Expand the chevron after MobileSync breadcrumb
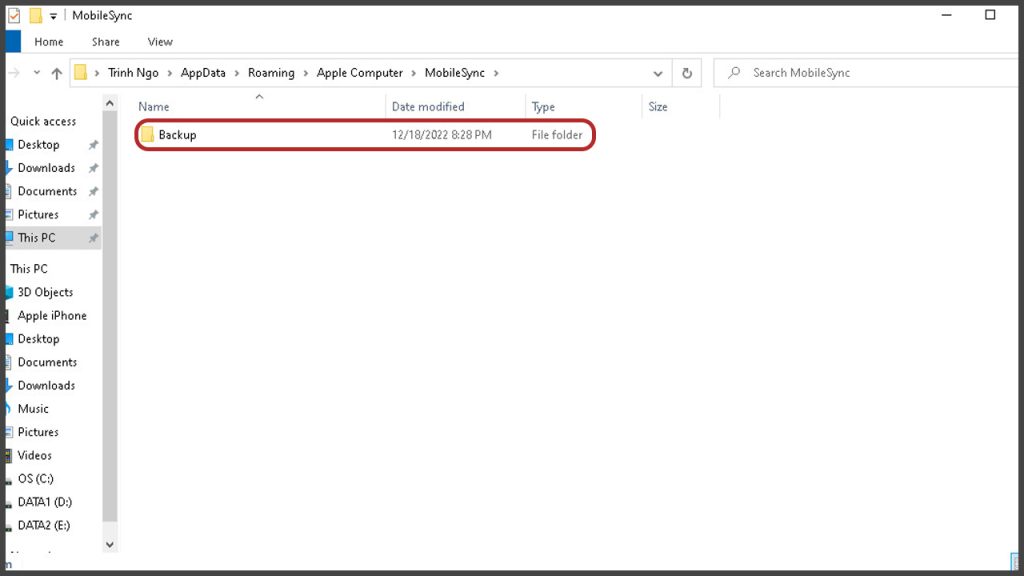 click(x=496, y=73)
